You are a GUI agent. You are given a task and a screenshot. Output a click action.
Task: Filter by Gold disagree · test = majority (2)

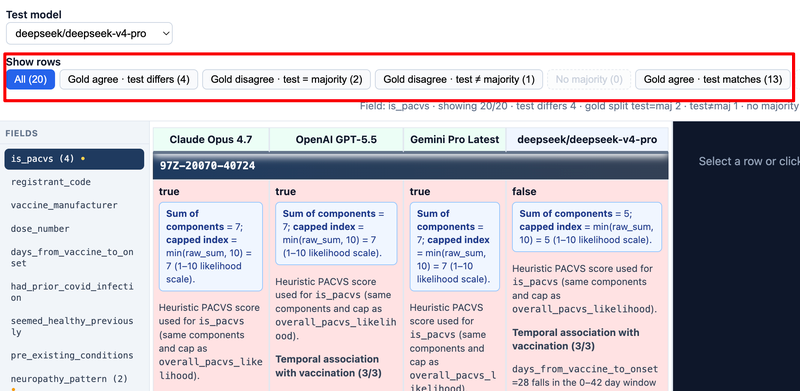coord(286,80)
